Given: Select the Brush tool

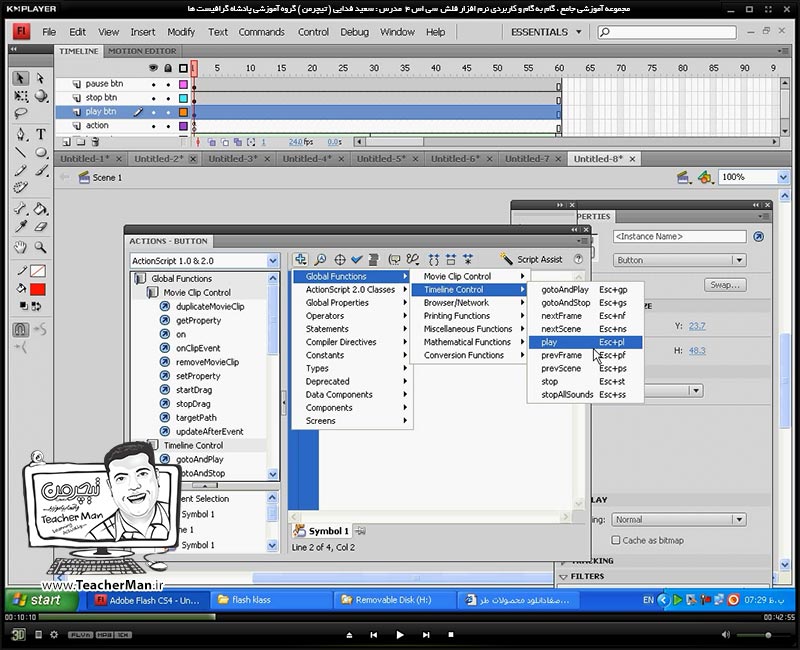Looking at the screenshot, I should point(41,170).
